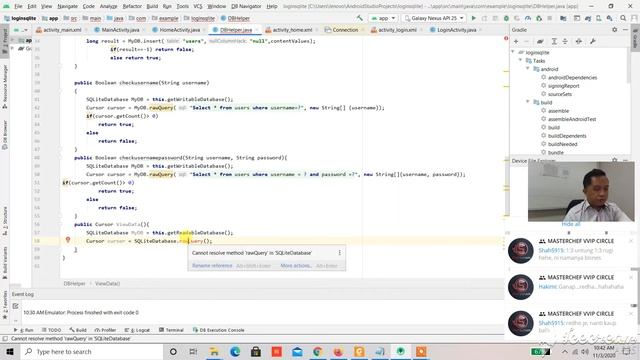Click the presenter webcam thumbnail

(x=581, y=191)
